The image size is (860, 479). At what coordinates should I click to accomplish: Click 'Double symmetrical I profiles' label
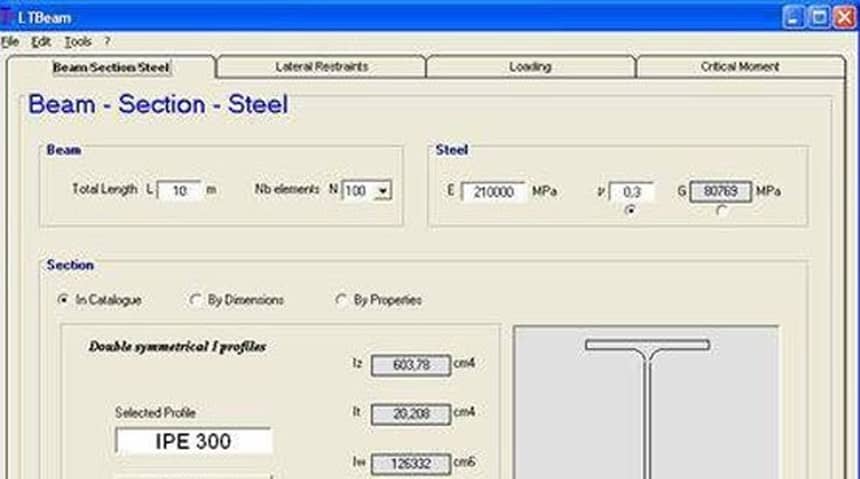[x=177, y=347]
